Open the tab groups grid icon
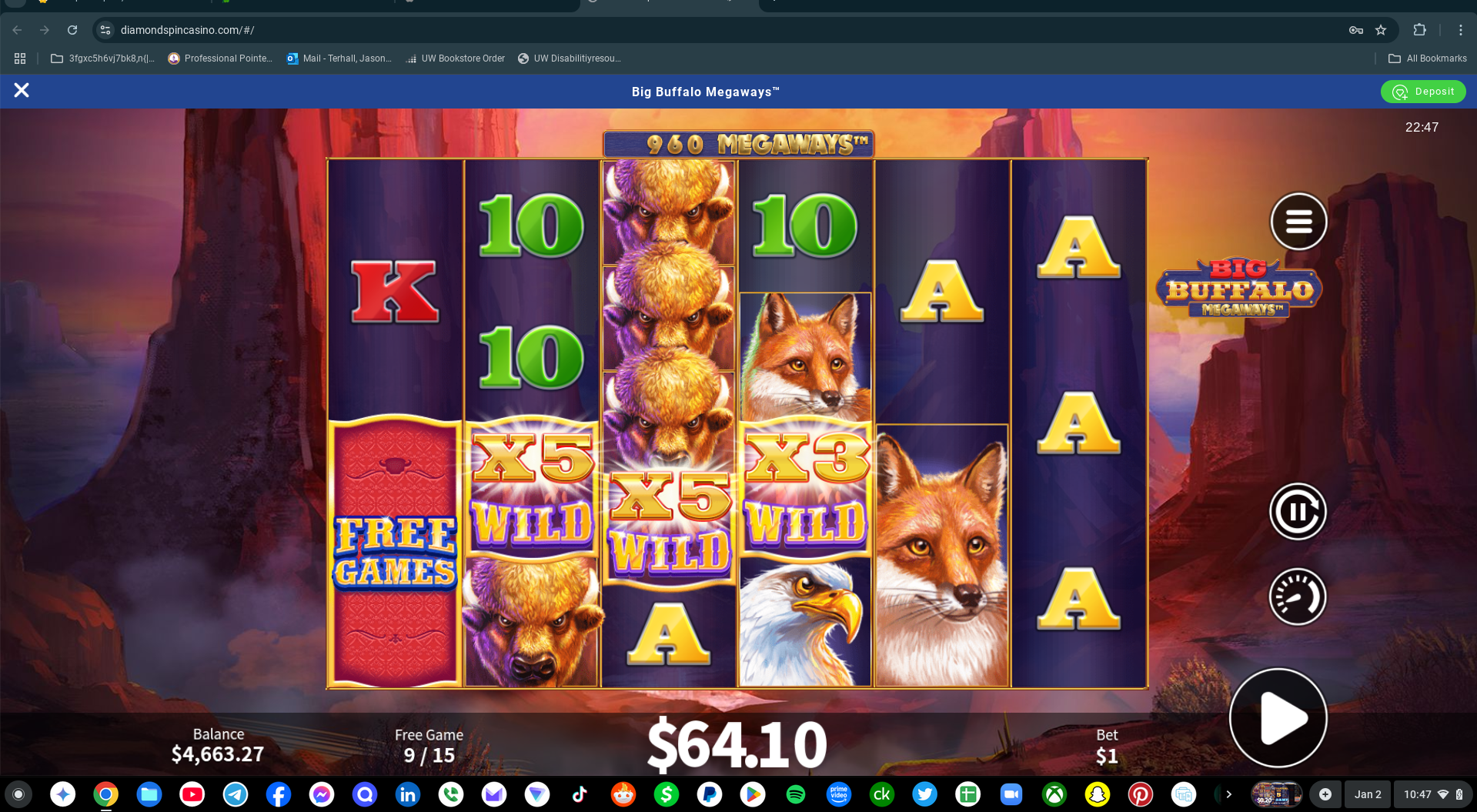The image size is (1477, 812). [20, 58]
